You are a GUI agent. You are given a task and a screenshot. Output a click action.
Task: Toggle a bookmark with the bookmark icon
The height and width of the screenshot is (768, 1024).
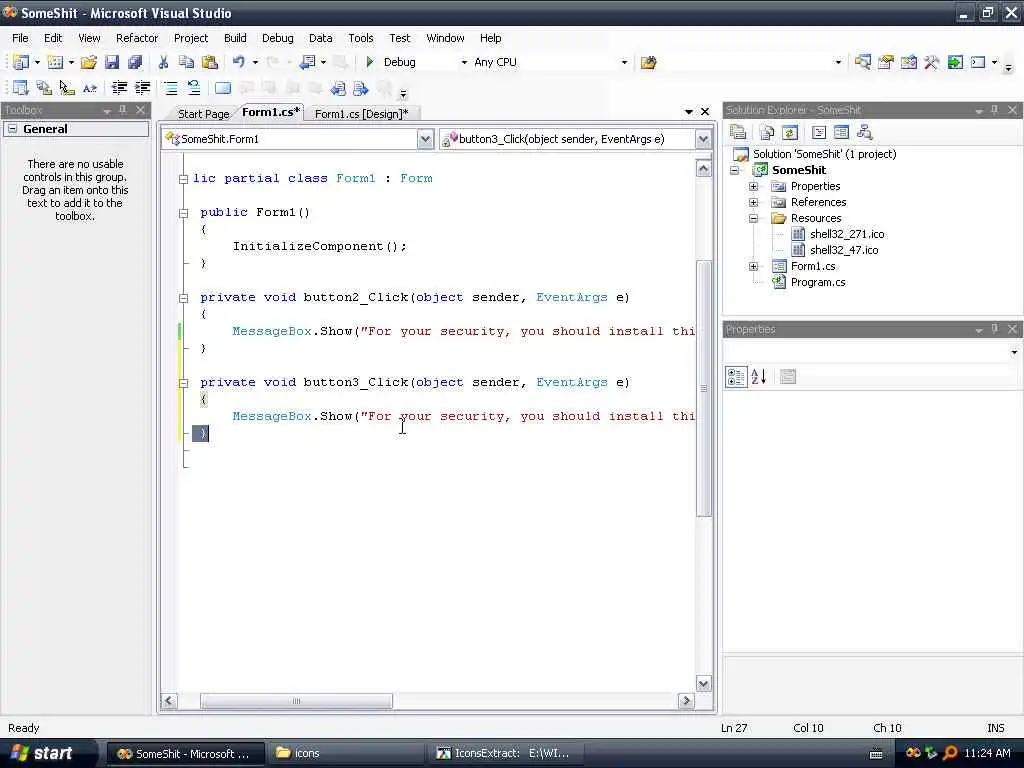click(223, 88)
